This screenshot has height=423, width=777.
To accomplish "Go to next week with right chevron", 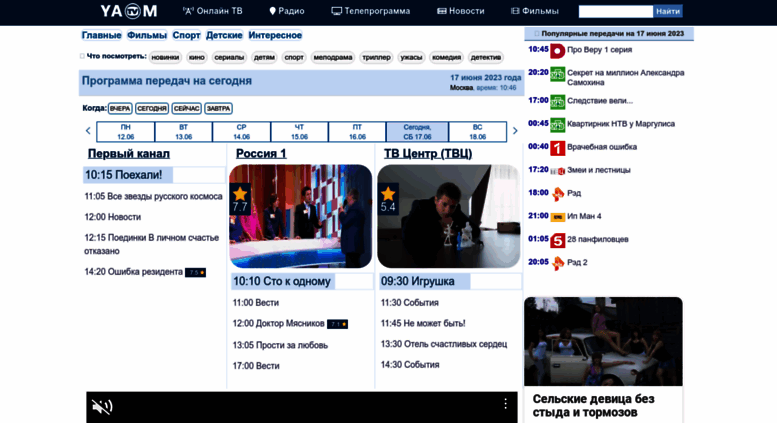I will (x=515, y=131).
